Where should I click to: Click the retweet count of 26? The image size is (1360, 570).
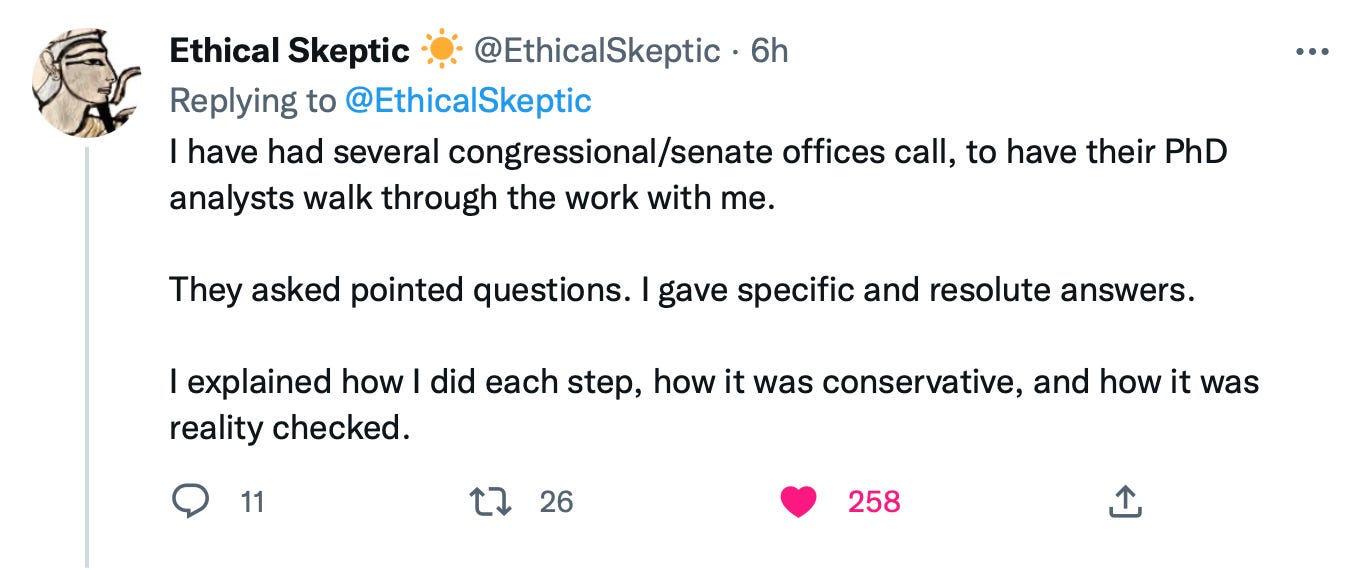pos(556,501)
